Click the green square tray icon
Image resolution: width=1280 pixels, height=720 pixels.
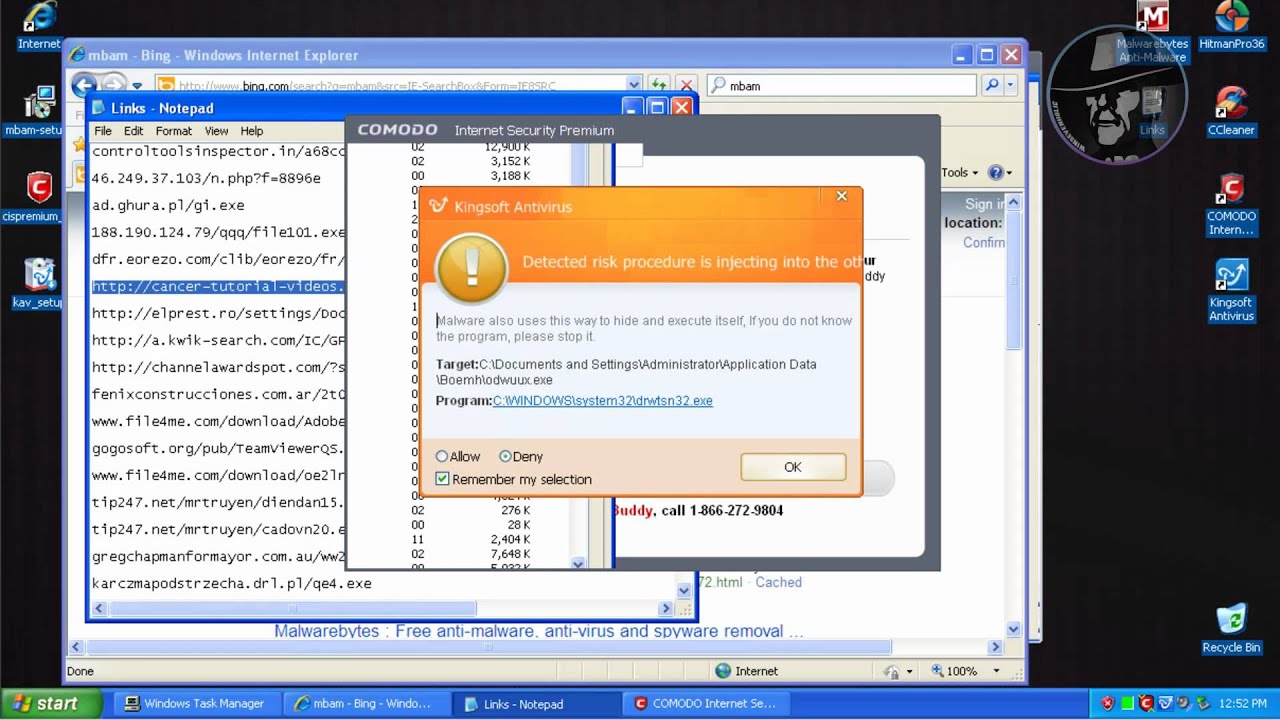(x=1127, y=704)
